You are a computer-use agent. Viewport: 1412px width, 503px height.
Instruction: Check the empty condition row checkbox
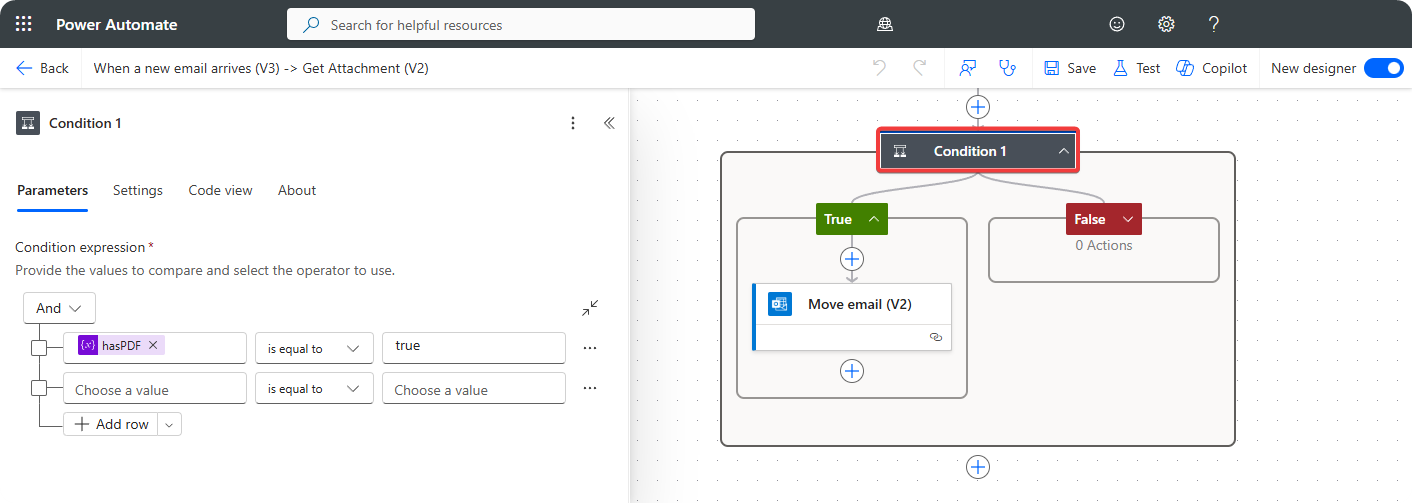coord(40,388)
